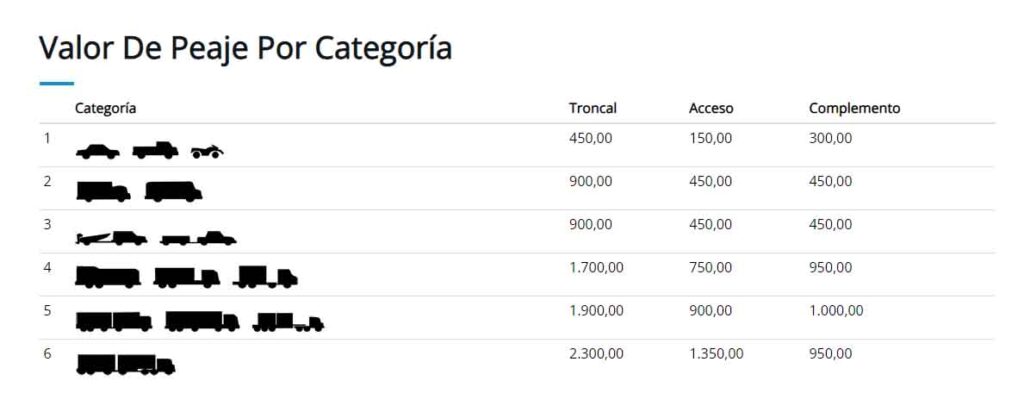Click the first double-trailer truck icon in category 5
The image size is (1024, 412).
(x=114, y=321)
